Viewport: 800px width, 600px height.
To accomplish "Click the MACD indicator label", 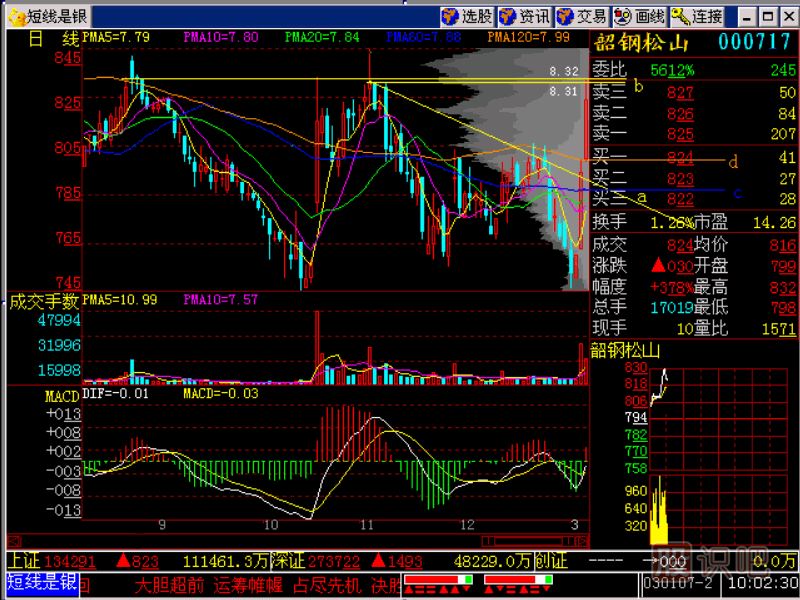I will [x=62, y=397].
